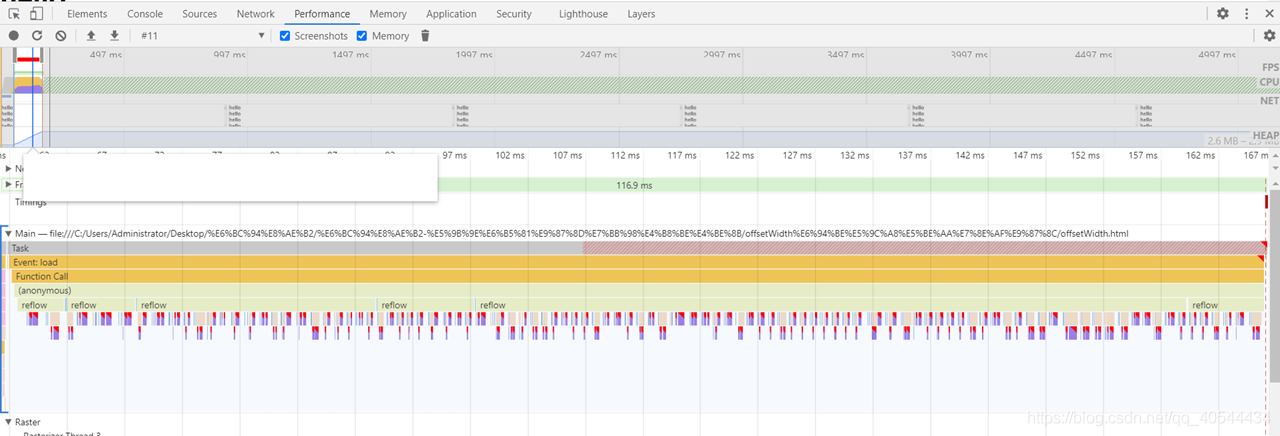Open the Lighthouse tab
This screenshot has height=436, width=1280.
(583, 14)
